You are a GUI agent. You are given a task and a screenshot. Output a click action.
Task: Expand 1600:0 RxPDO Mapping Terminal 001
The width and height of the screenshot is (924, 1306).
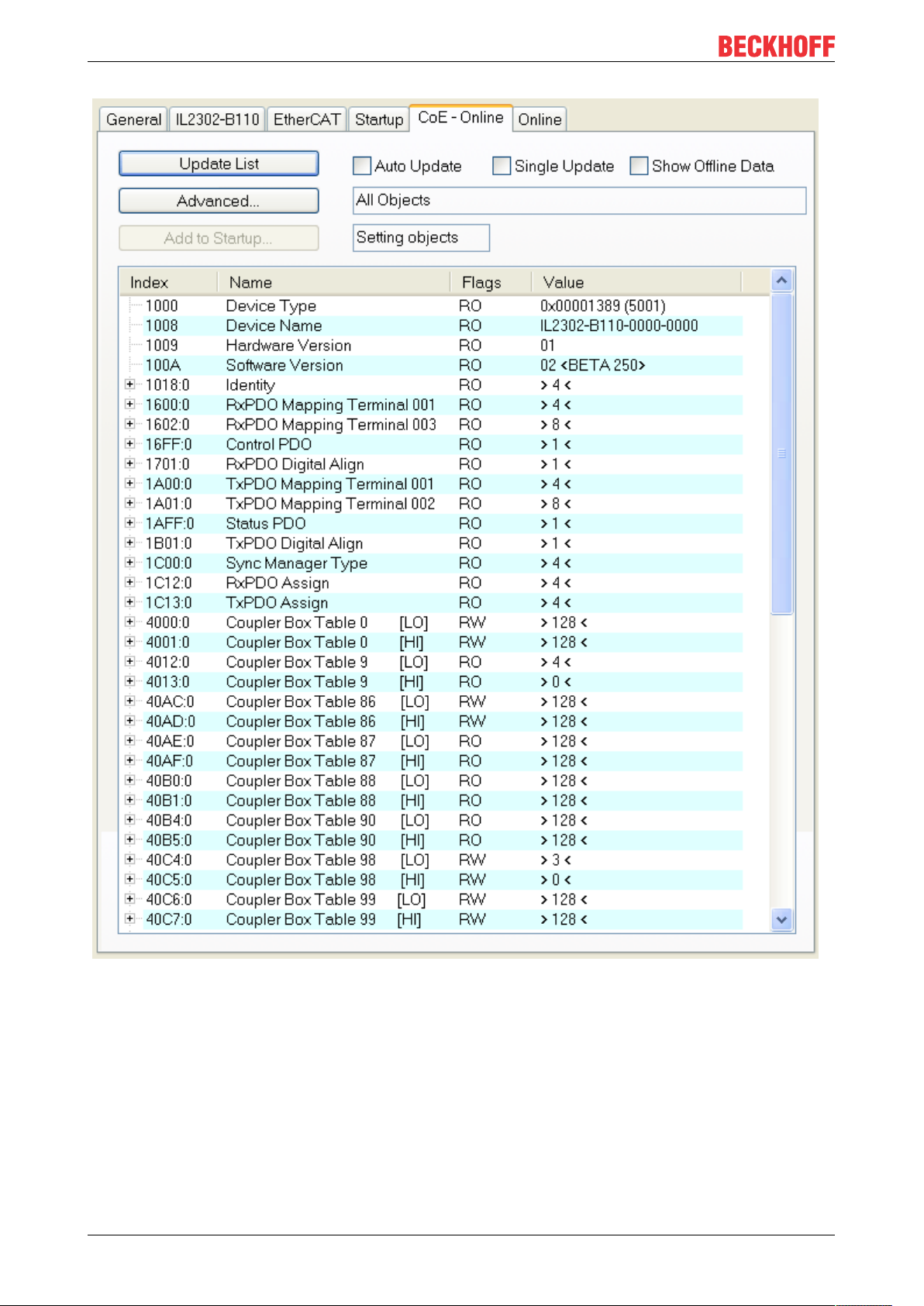point(129,405)
